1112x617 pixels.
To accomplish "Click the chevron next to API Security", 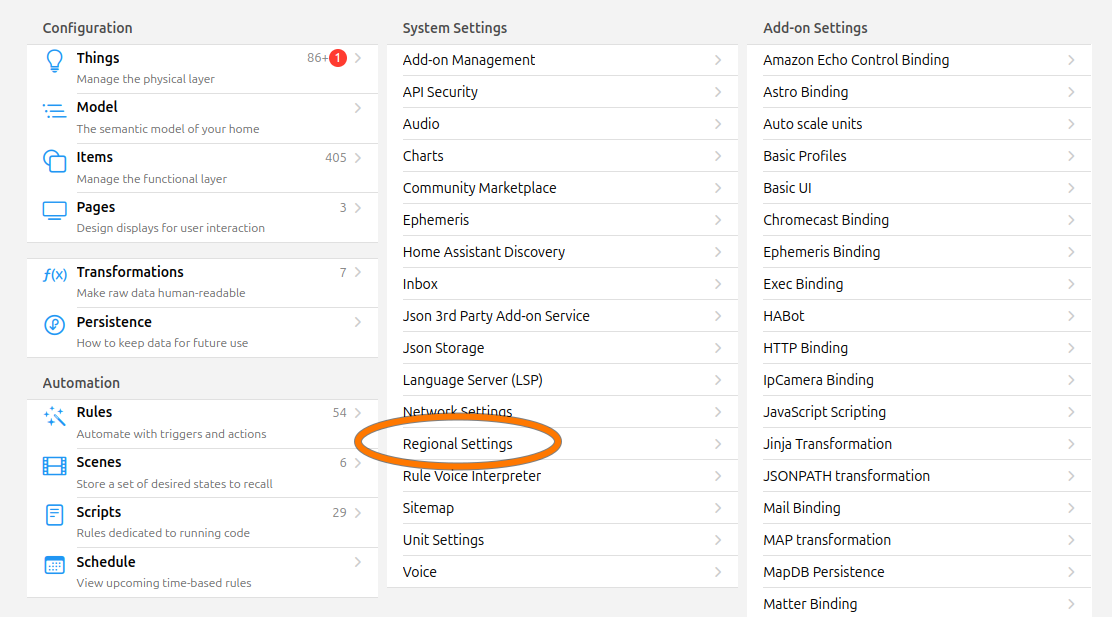I will 718,92.
